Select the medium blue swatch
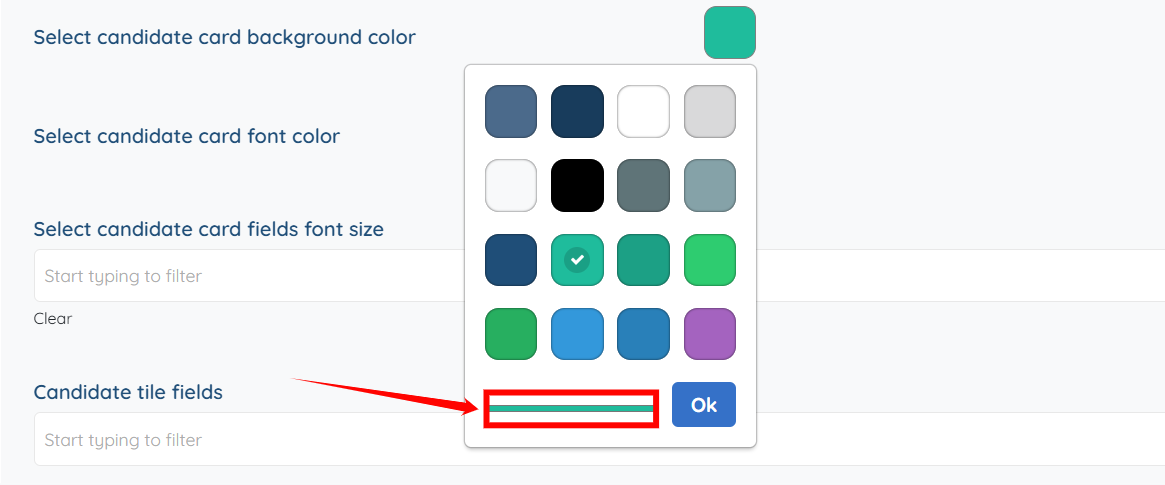 coord(643,334)
